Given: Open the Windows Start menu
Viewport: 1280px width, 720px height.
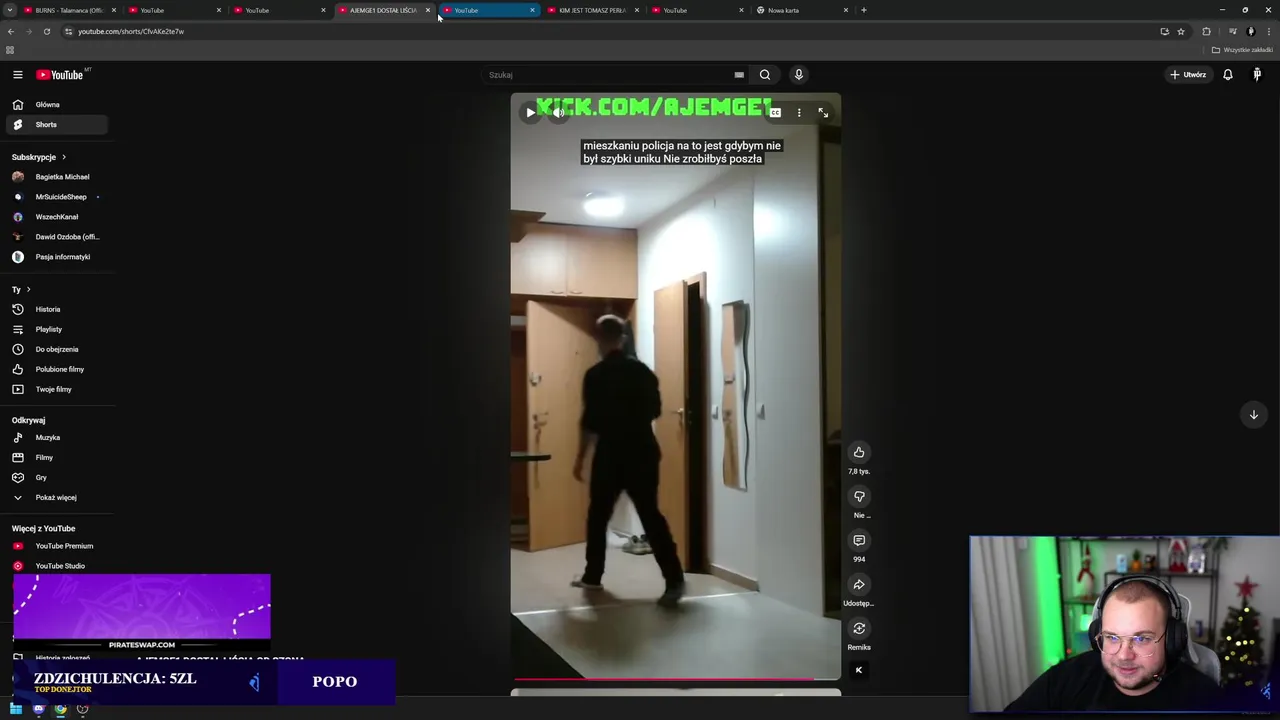Looking at the screenshot, I should tap(16, 709).
